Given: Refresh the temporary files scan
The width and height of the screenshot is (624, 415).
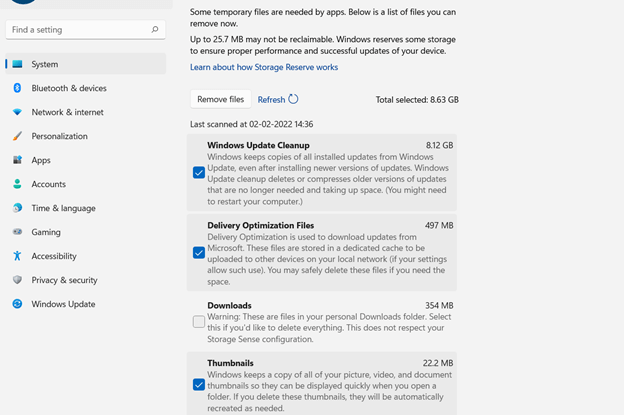Looking at the screenshot, I should pos(278,100).
